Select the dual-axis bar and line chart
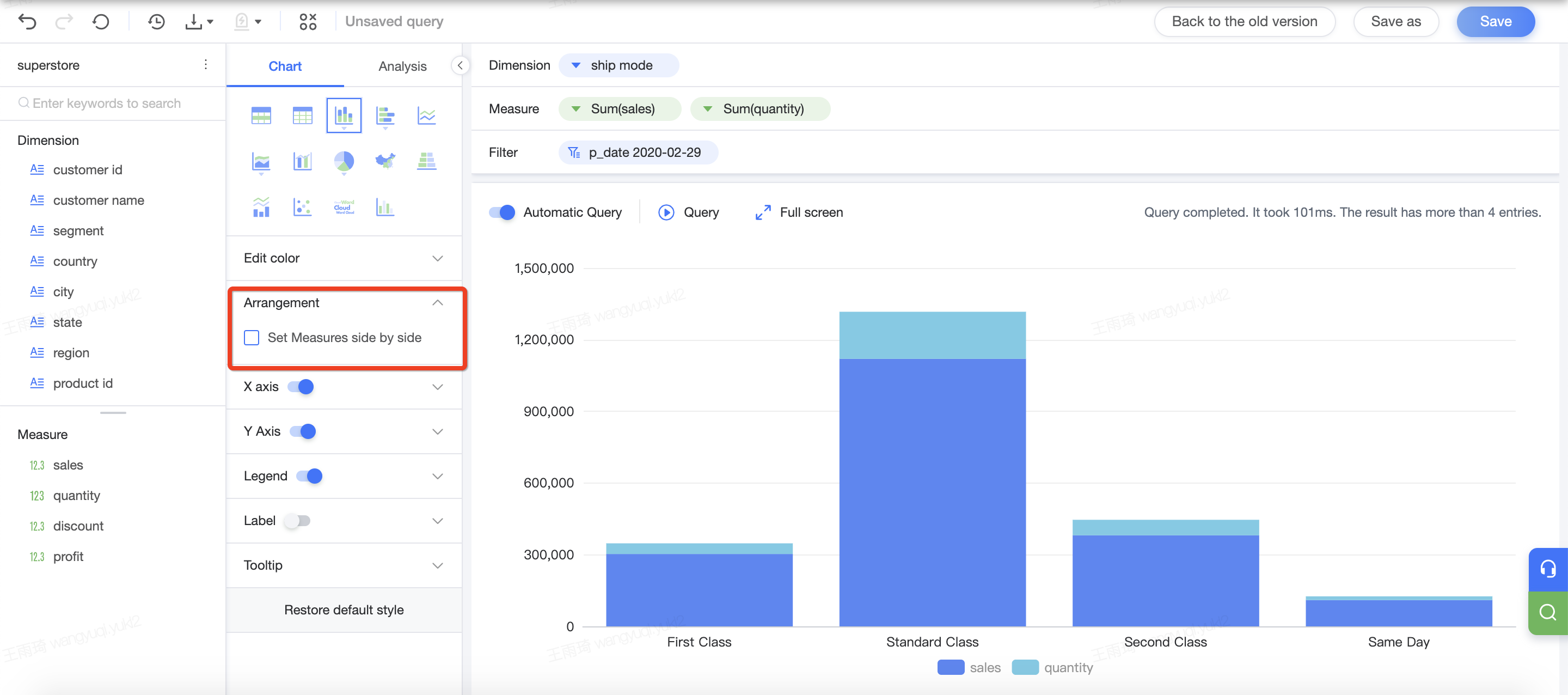Viewport: 1568px width, 695px height. [x=303, y=161]
